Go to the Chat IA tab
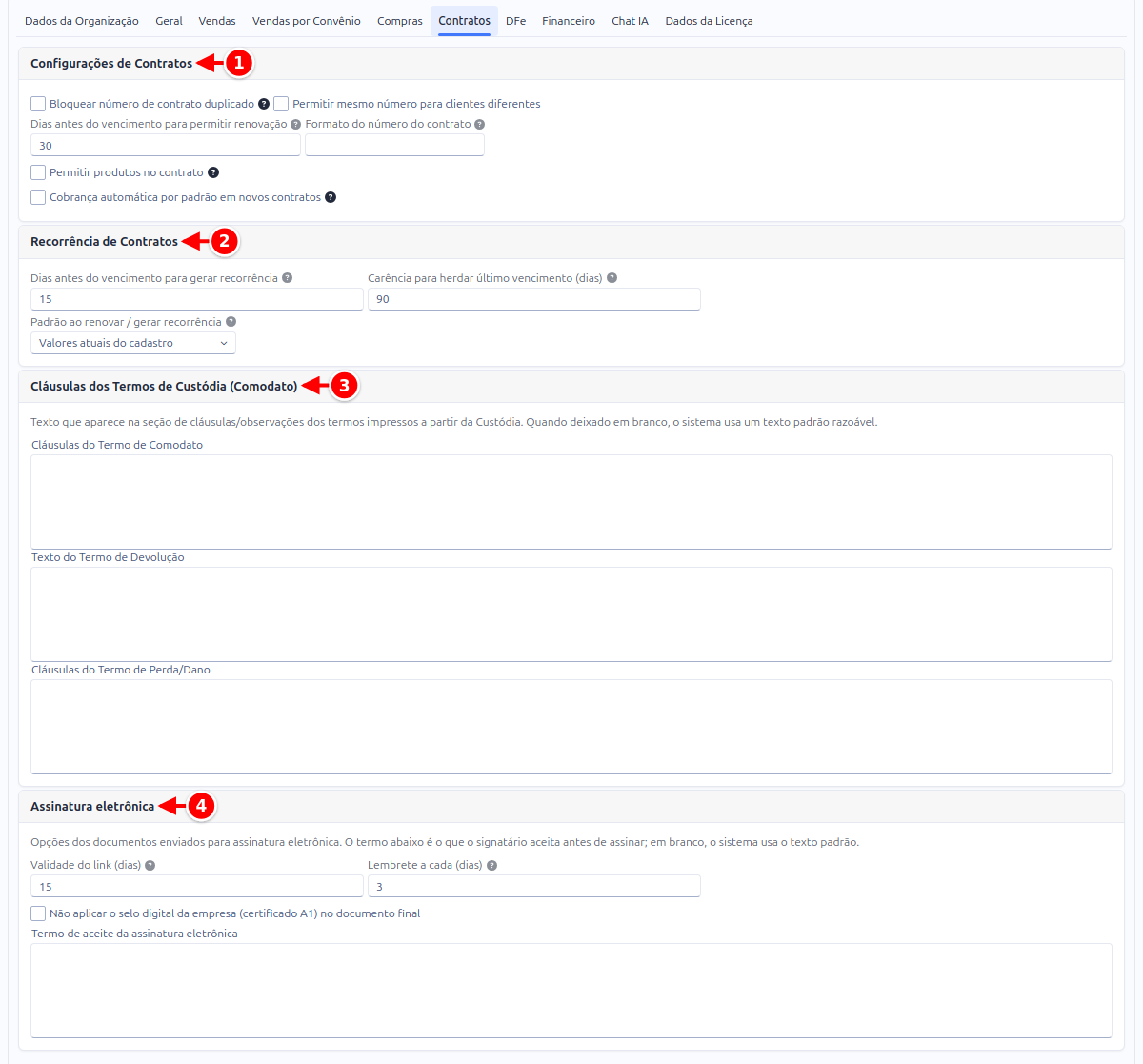The height and width of the screenshot is (1064, 1143). click(631, 21)
